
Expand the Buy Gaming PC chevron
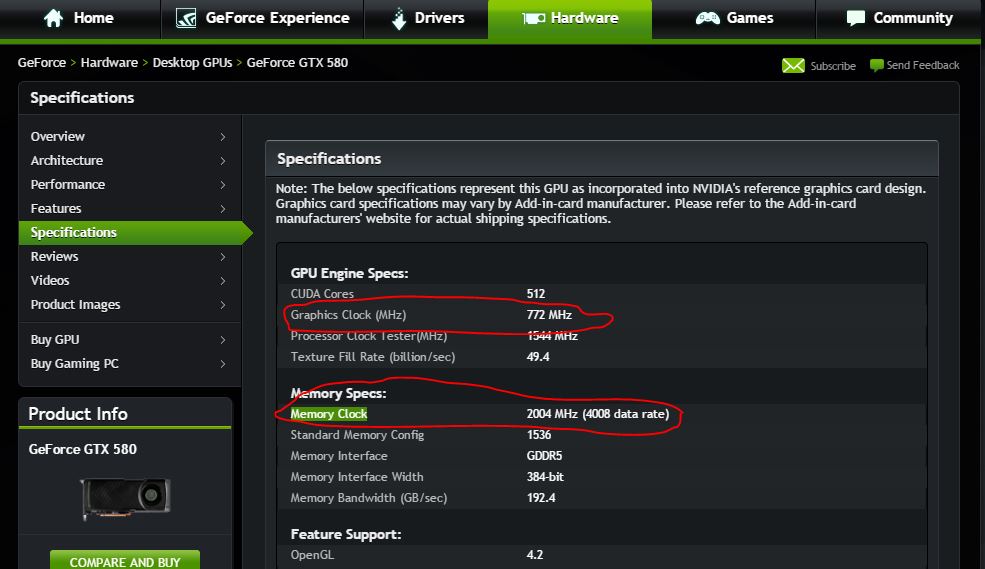pyautogui.click(x=222, y=364)
